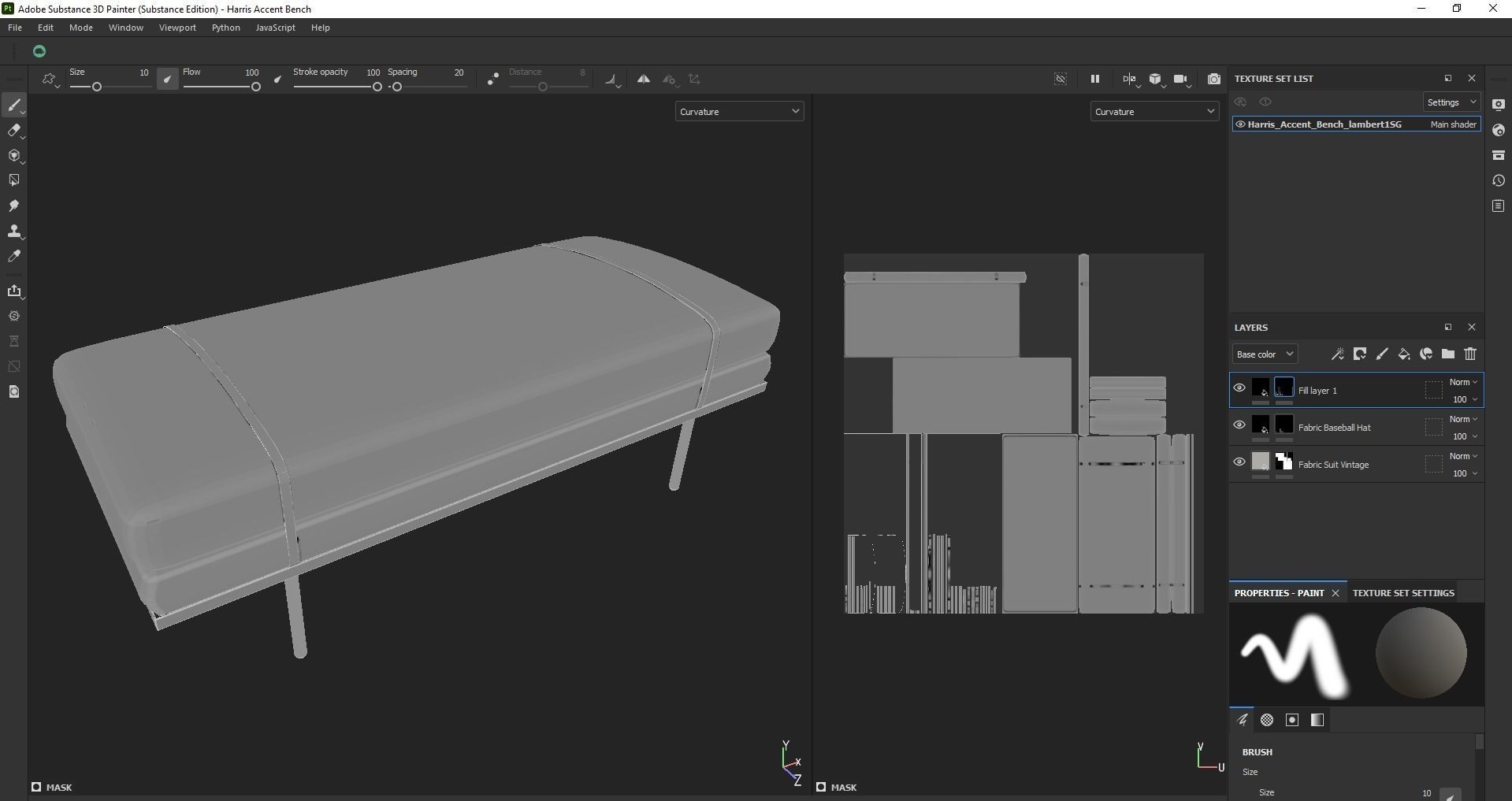This screenshot has width=1512, height=801.
Task: Click the screenshot camera icon
Action: (x=1214, y=79)
